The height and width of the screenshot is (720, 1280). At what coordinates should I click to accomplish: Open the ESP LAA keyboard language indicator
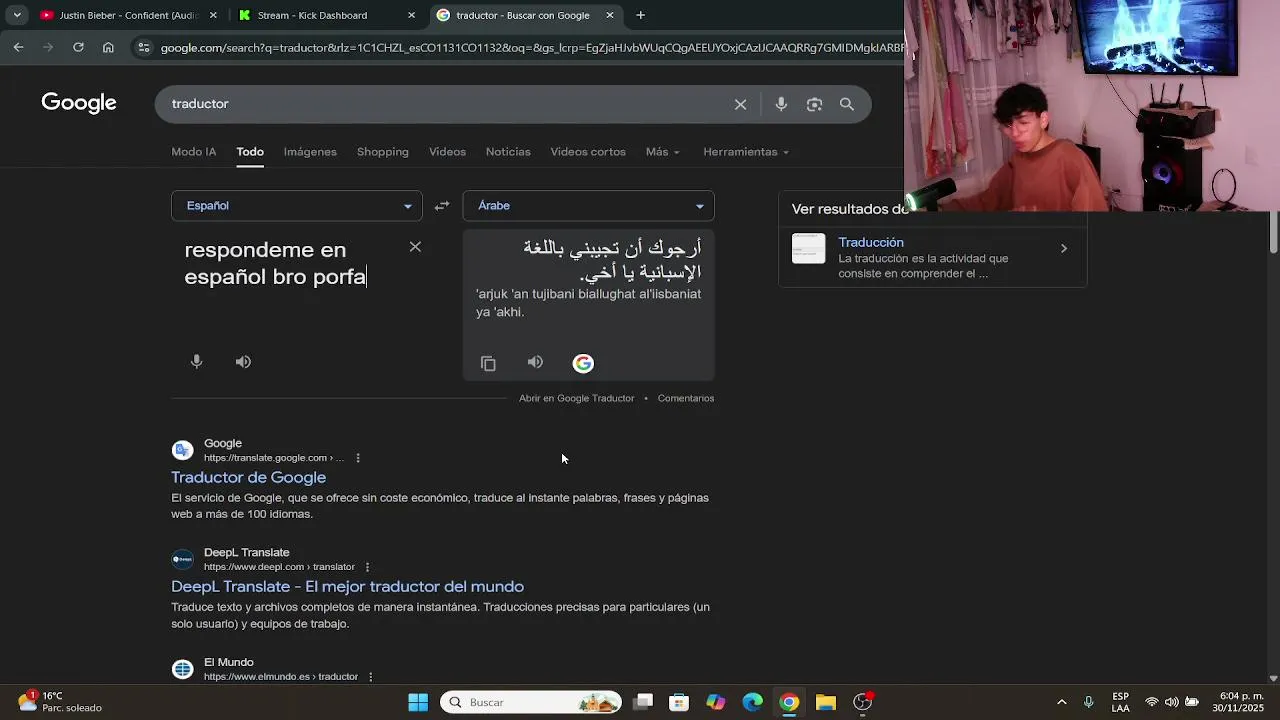click(1121, 702)
